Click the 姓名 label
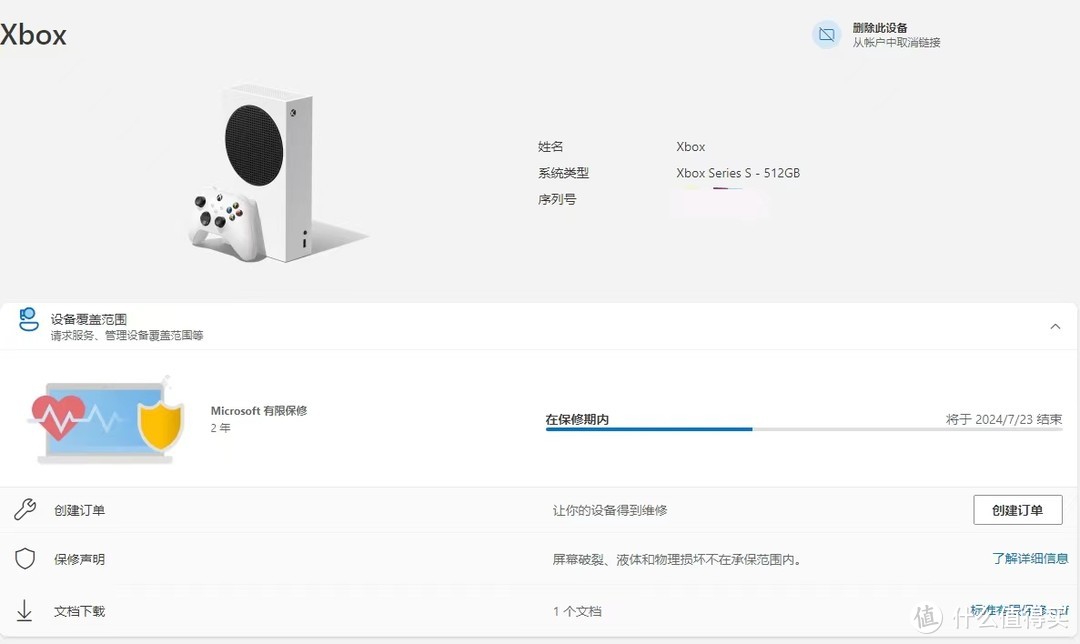1080x644 pixels. (x=550, y=146)
